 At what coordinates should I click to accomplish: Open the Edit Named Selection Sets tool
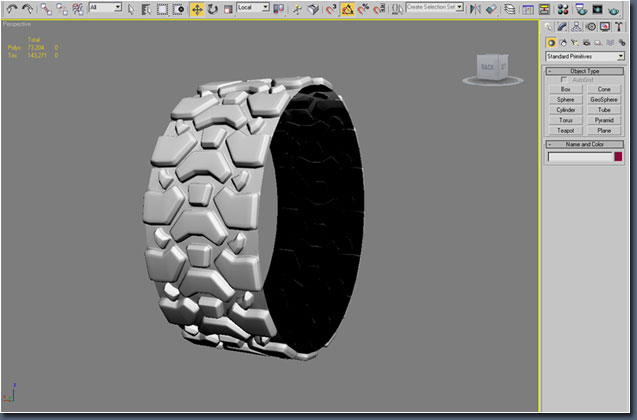[x=397, y=9]
